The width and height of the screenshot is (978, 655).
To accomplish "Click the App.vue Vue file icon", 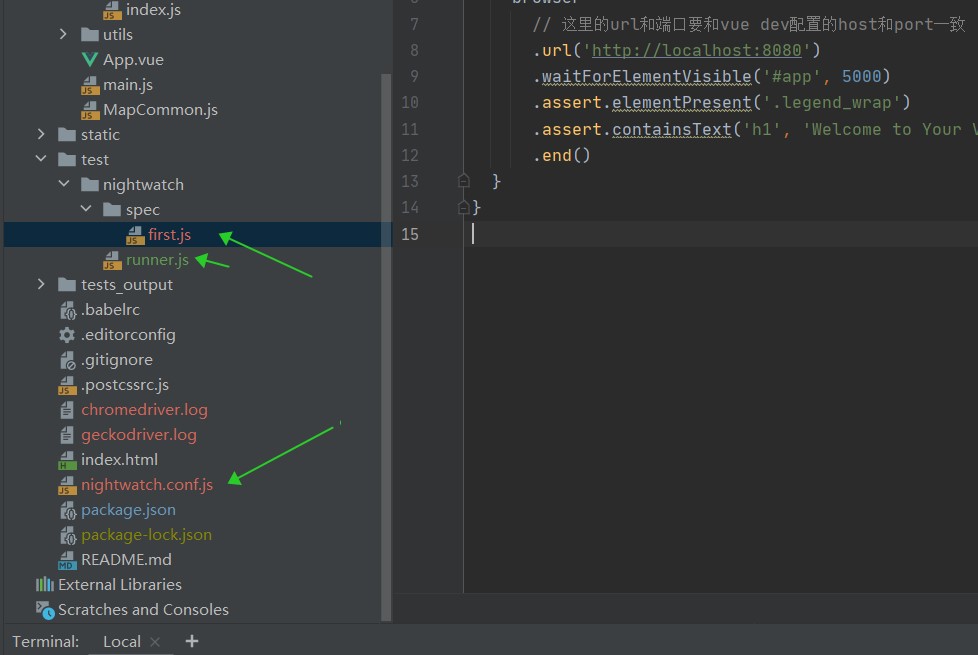I will click(x=90, y=60).
